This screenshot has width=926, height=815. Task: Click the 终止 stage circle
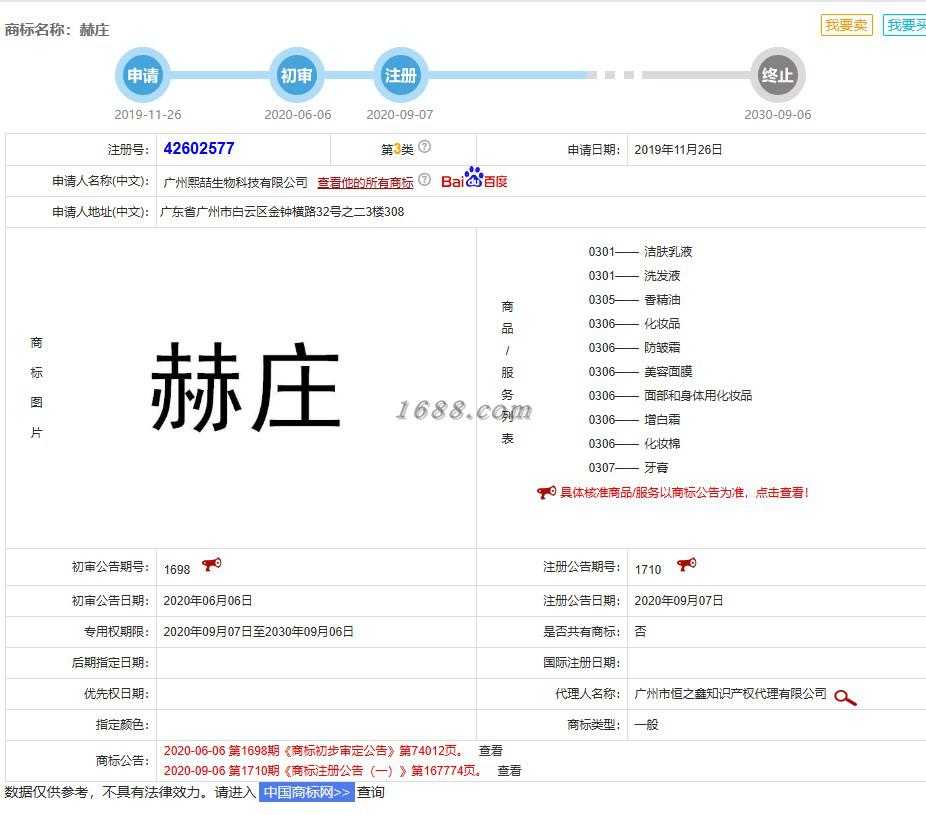(x=778, y=75)
